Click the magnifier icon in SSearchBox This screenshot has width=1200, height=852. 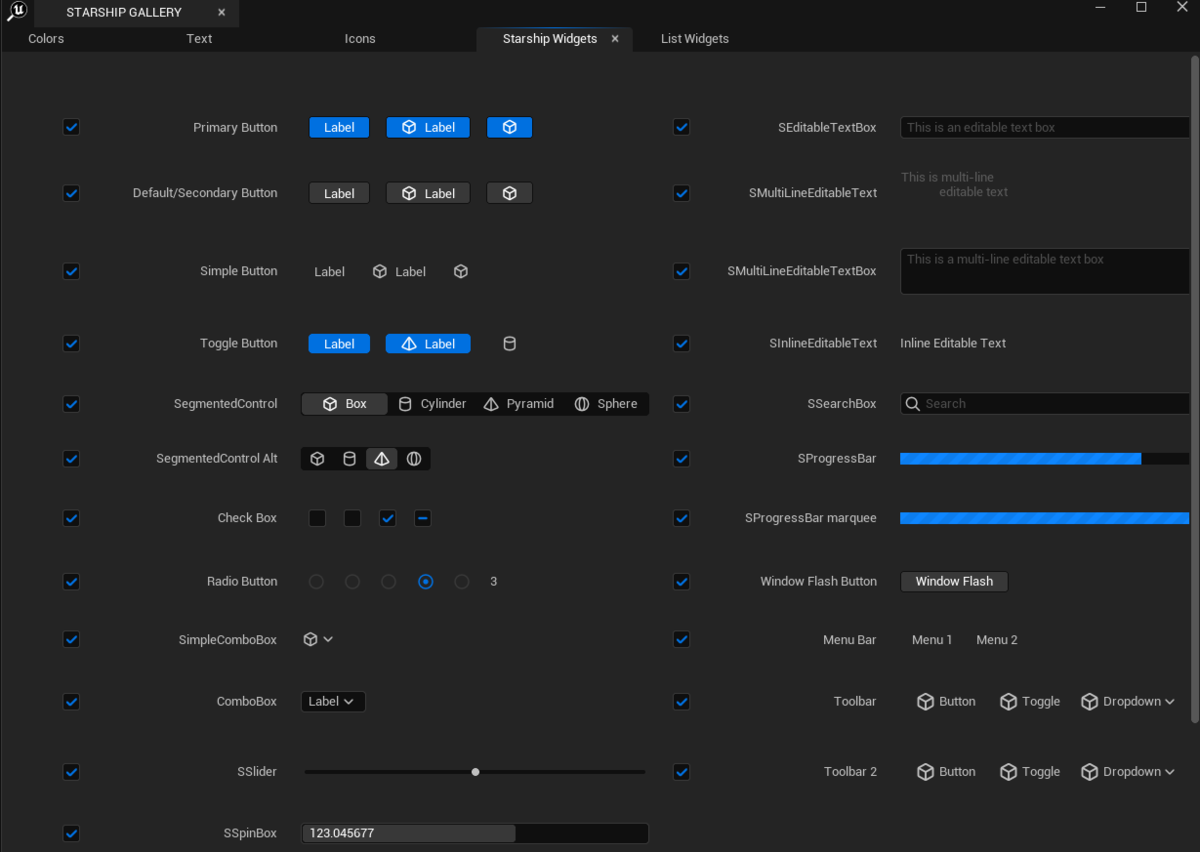tap(912, 404)
